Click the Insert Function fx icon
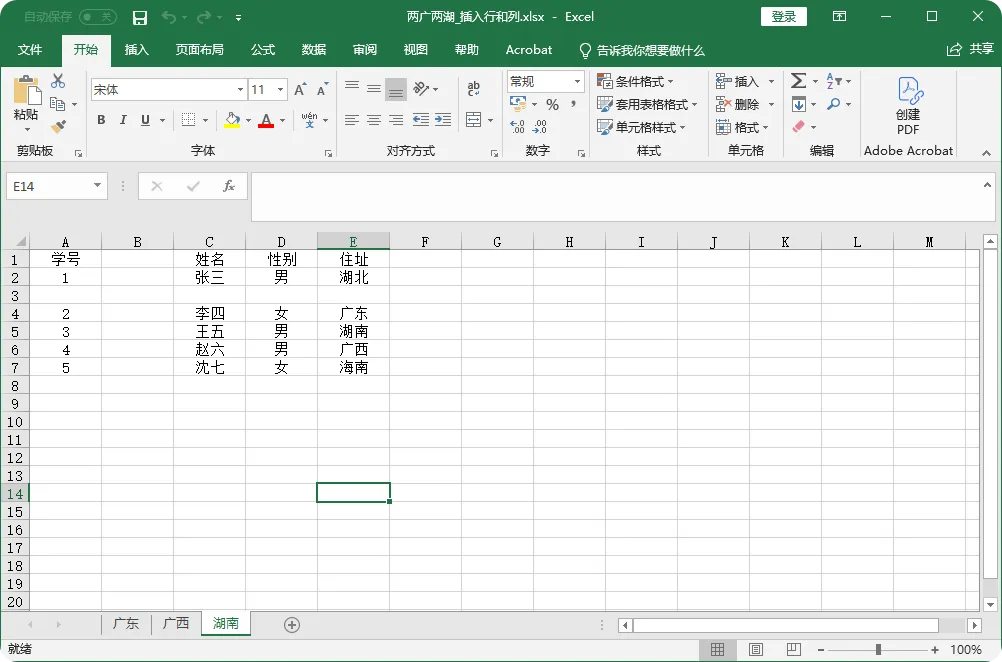Image resolution: width=1002 pixels, height=662 pixels. tap(229, 186)
